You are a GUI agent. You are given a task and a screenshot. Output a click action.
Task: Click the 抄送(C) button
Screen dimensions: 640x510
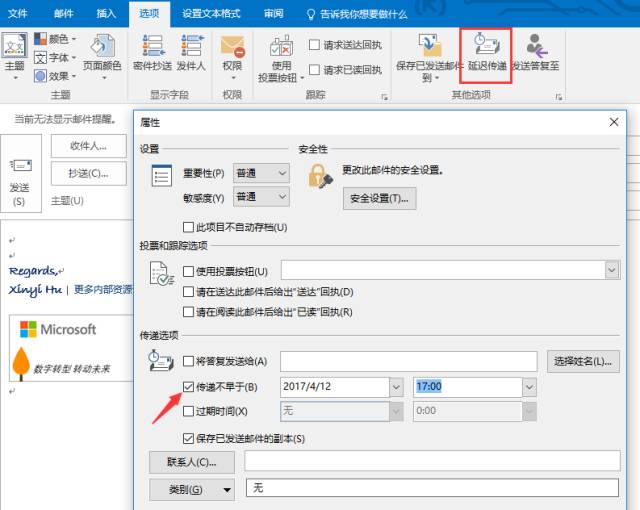point(89,173)
